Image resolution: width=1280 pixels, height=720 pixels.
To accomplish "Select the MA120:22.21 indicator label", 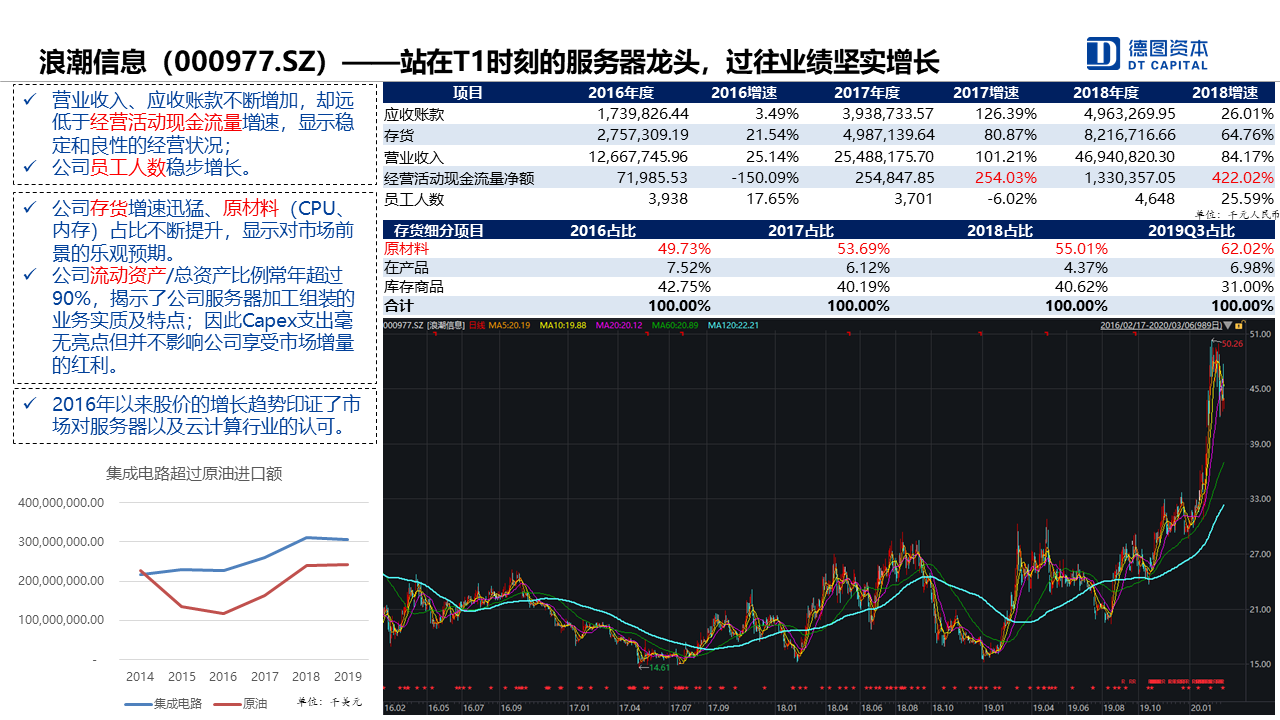I will 735,325.
